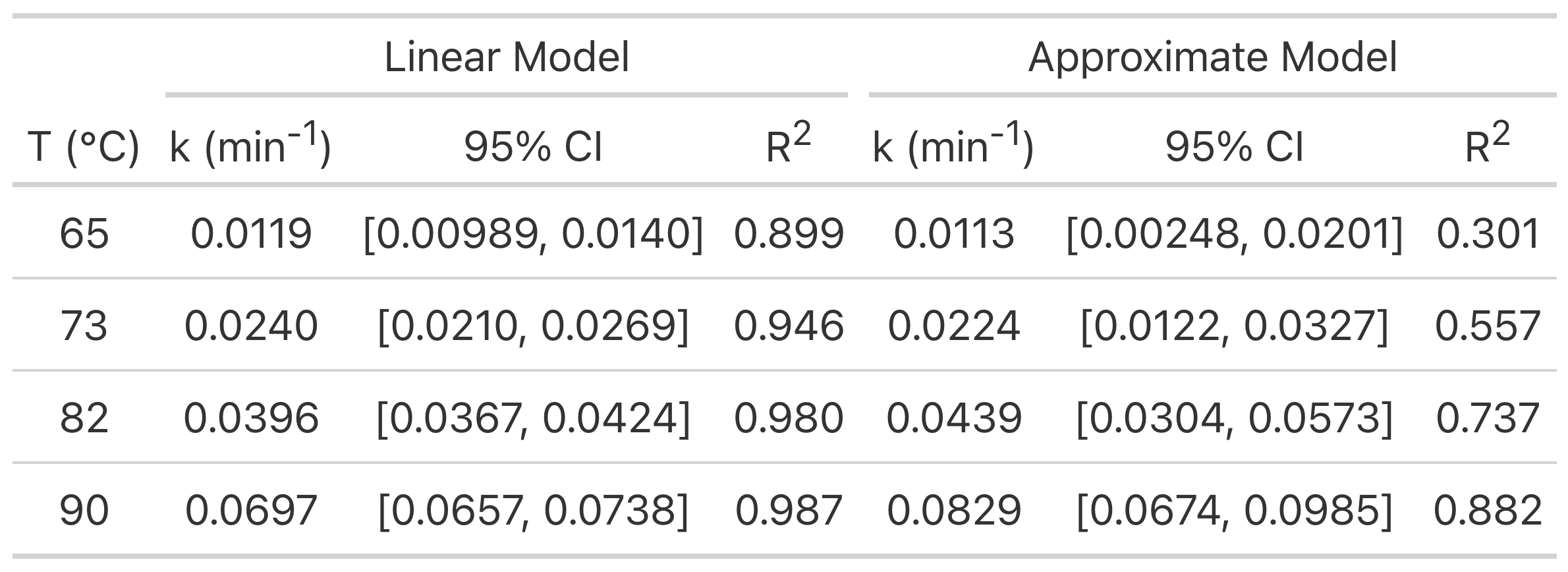Select the temperature 65 row cell
Image resolution: width=1568 pixels, height=572 pixels.
point(84,233)
